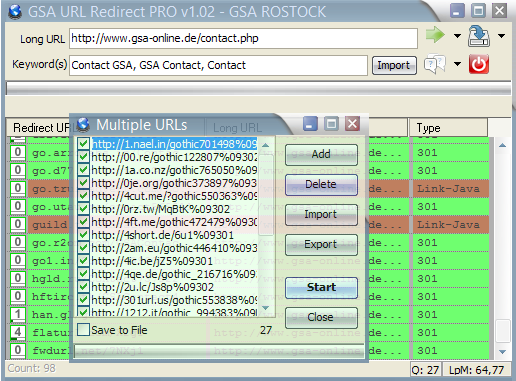Image resolution: width=516 pixels, height=381 pixels.
Task: Click URL list scroll up arrow
Action: pyautogui.click(x=266, y=145)
